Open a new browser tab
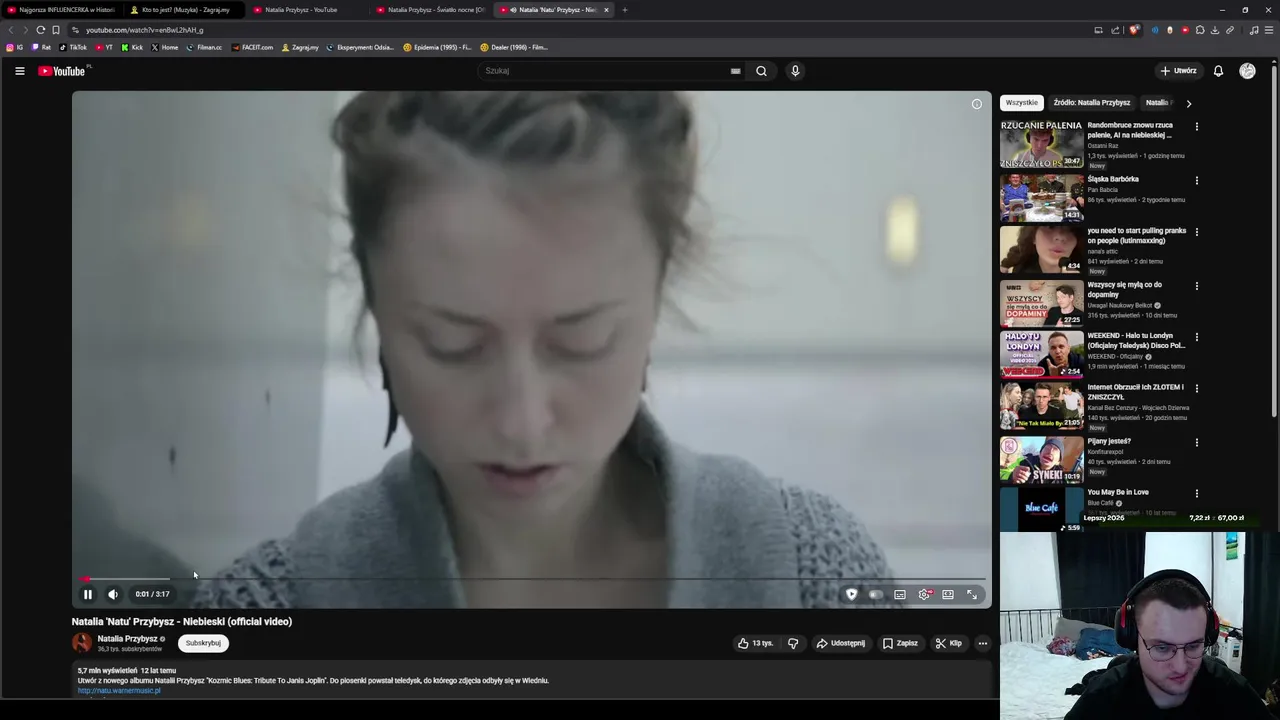 625,10
